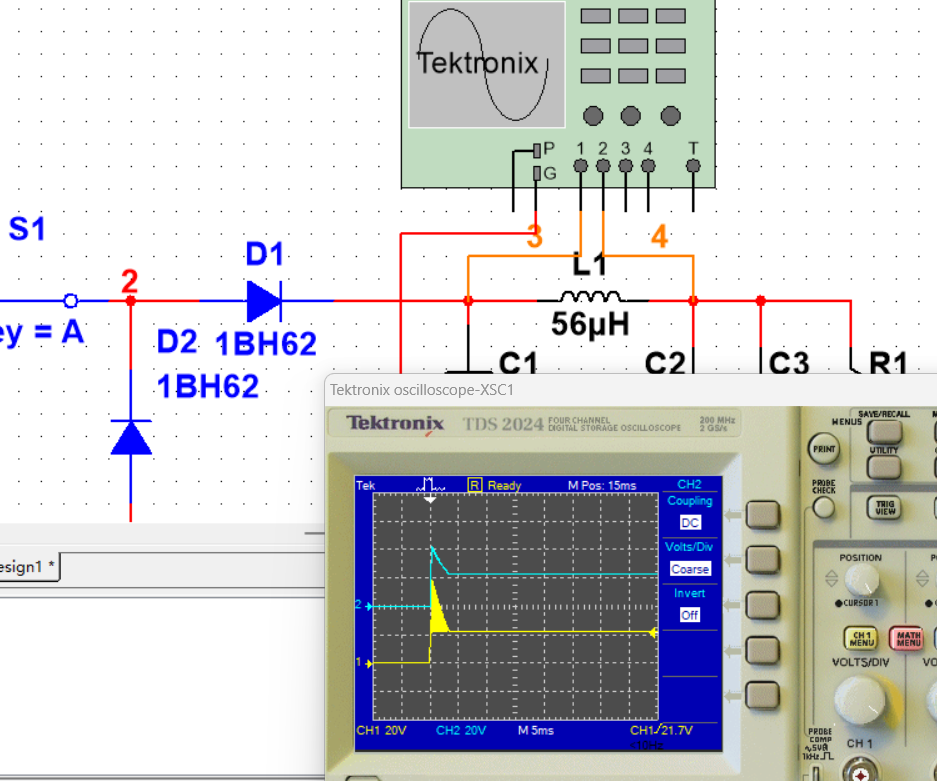The height and width of the screenshot is (781, 937).
Task: Click channel 1 pin of schematic oscilloscope
Action: (x=580, y=166)
